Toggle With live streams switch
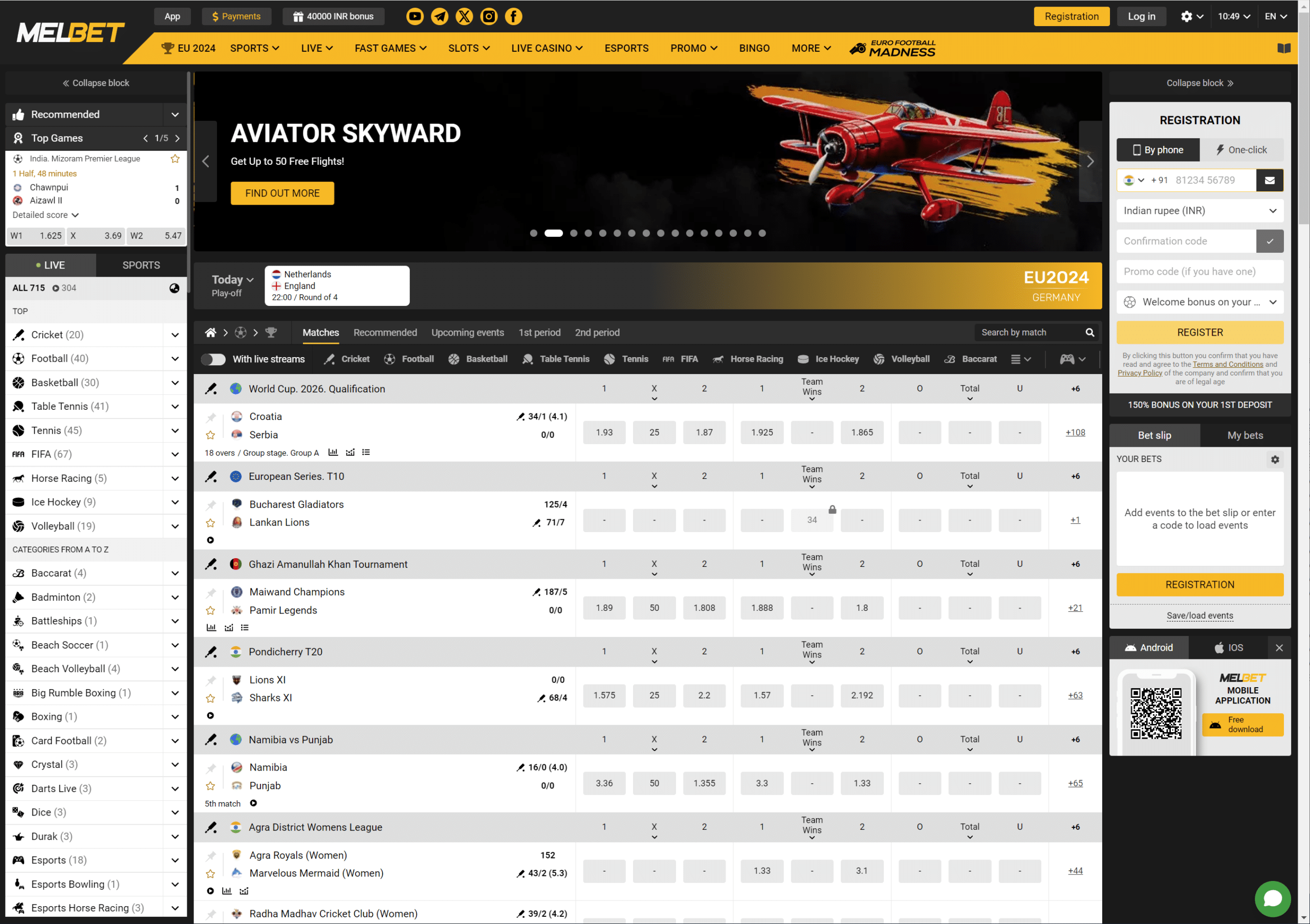The height and width of the screenshot is (924, 1310). (213, 359)
